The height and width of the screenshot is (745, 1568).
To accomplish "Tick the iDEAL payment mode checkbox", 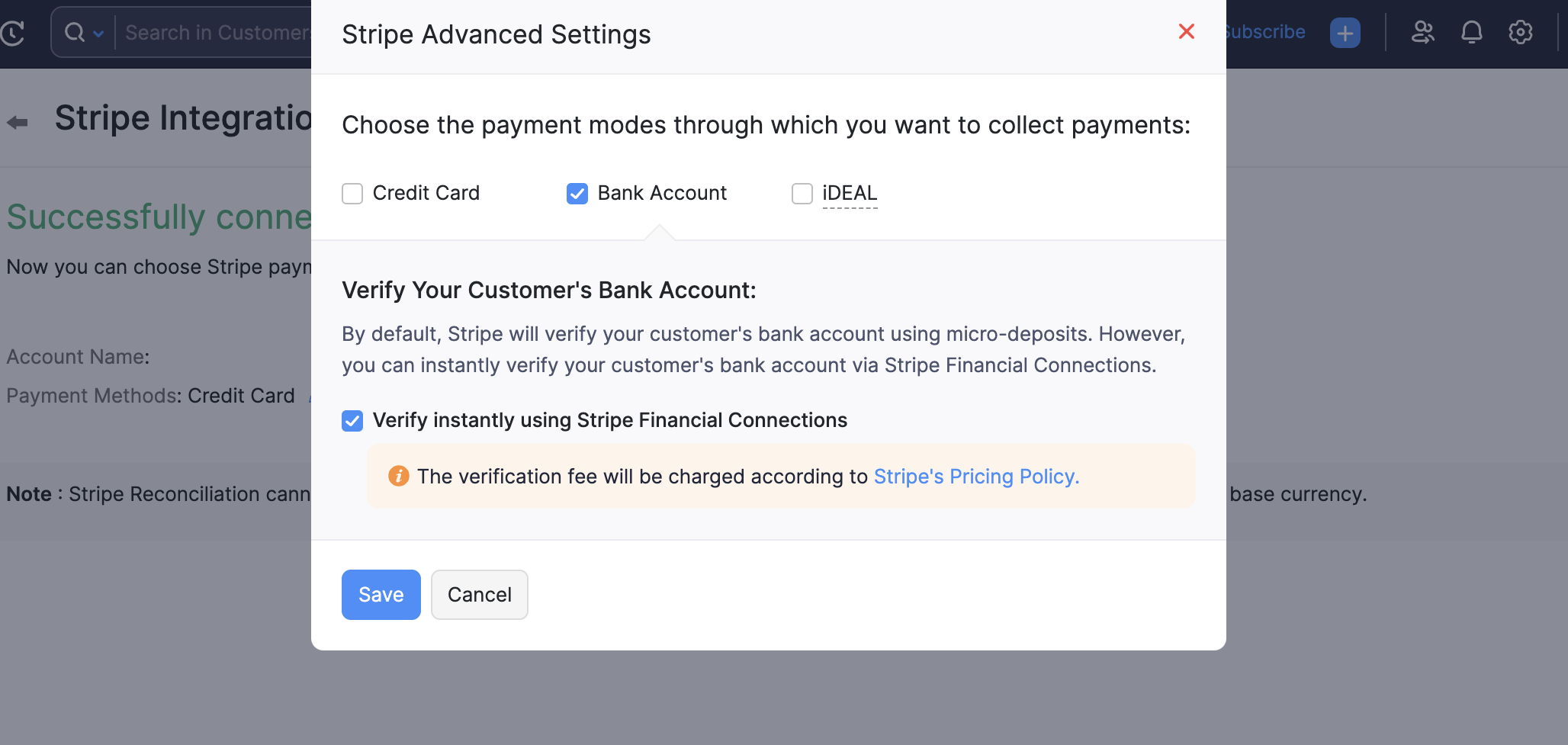I will pyautogui.click(x=802, y=194).
